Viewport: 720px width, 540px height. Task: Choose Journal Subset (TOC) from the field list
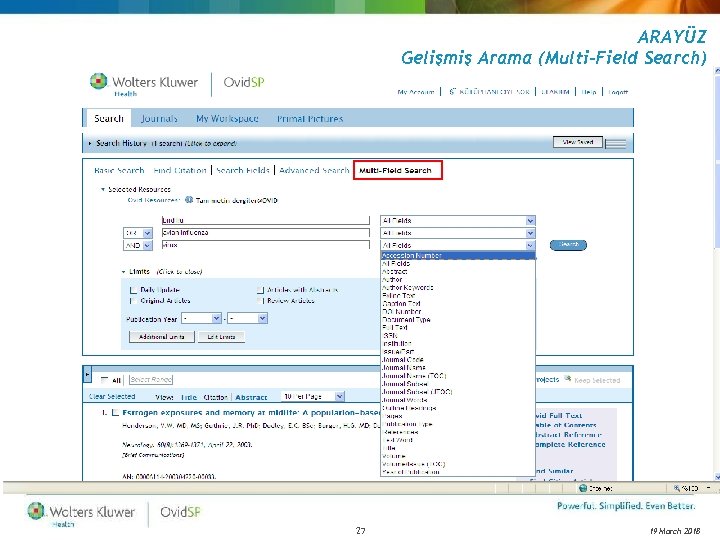pyautogui.click(x=458, y=392)
